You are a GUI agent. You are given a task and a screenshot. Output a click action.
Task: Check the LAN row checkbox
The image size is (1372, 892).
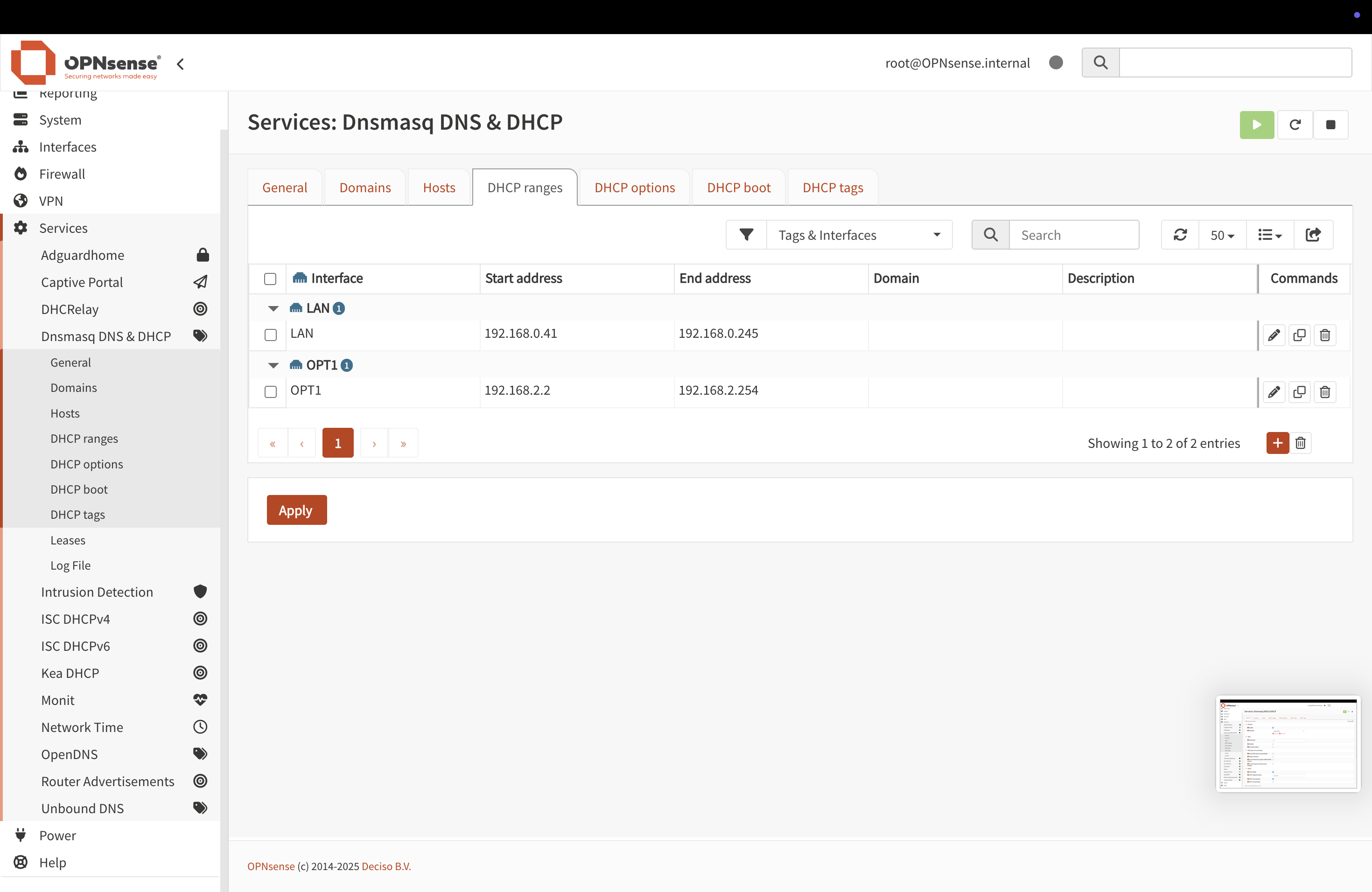tap(270, 335)
